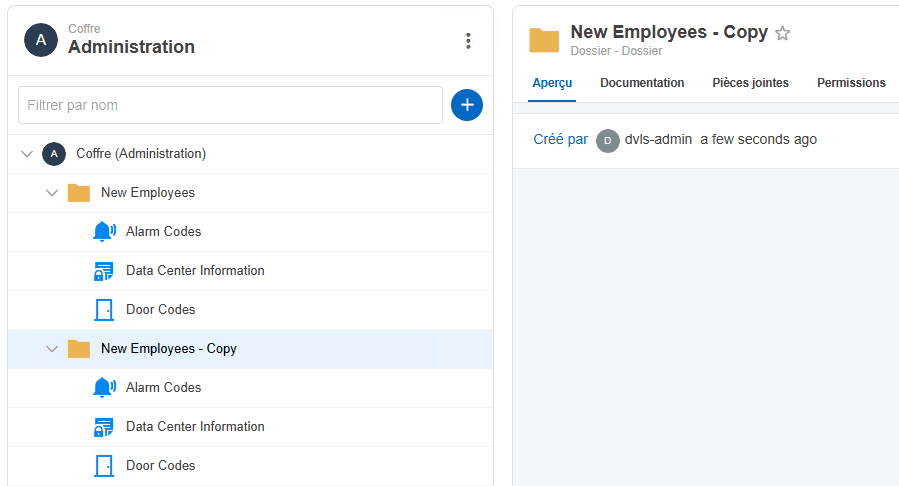The image size is (899, 486).
Task: Click the Door Codes icon under New Employees - Copy
Action: [104, 466]
